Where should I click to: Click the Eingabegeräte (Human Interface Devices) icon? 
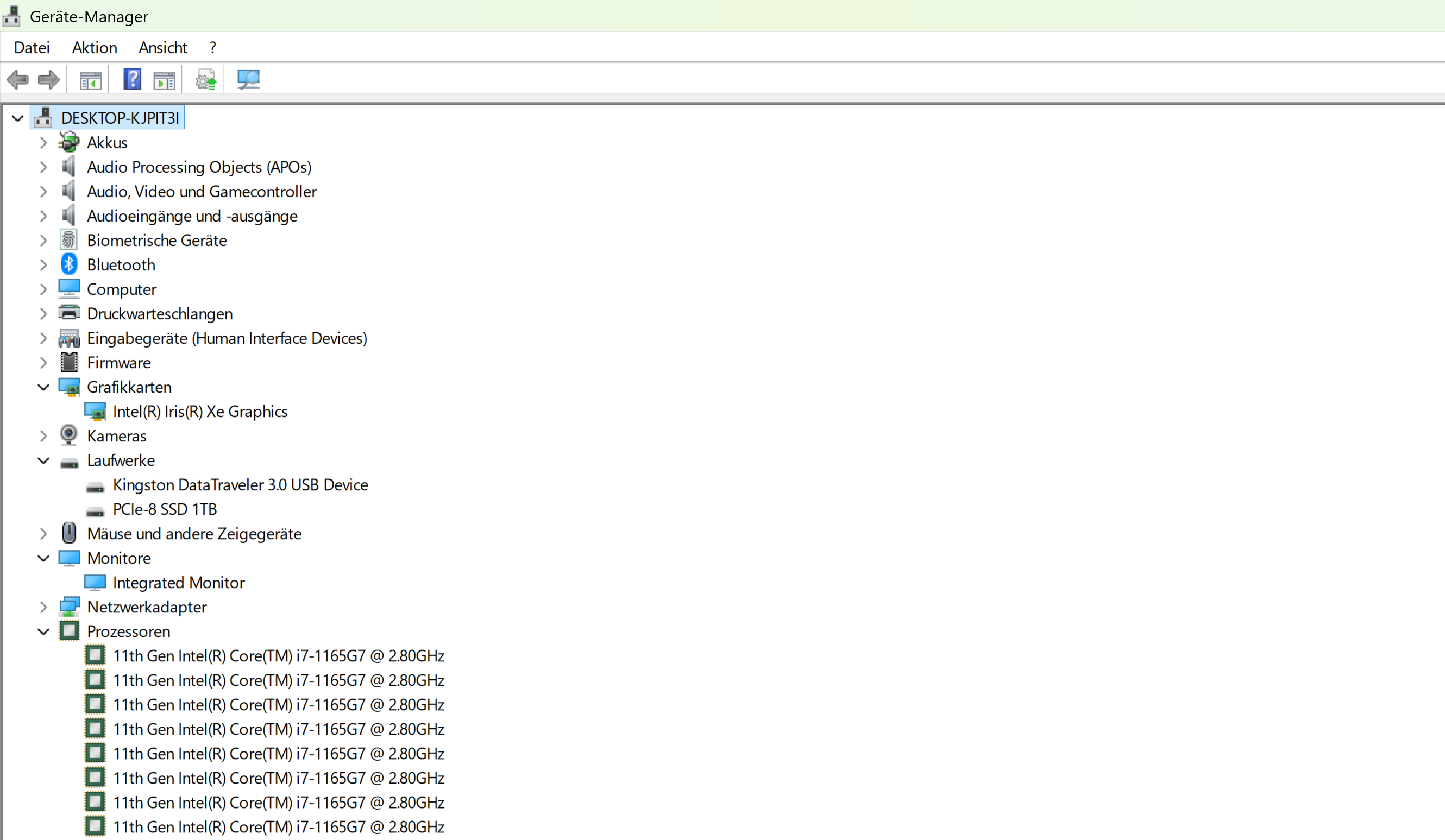69,338
